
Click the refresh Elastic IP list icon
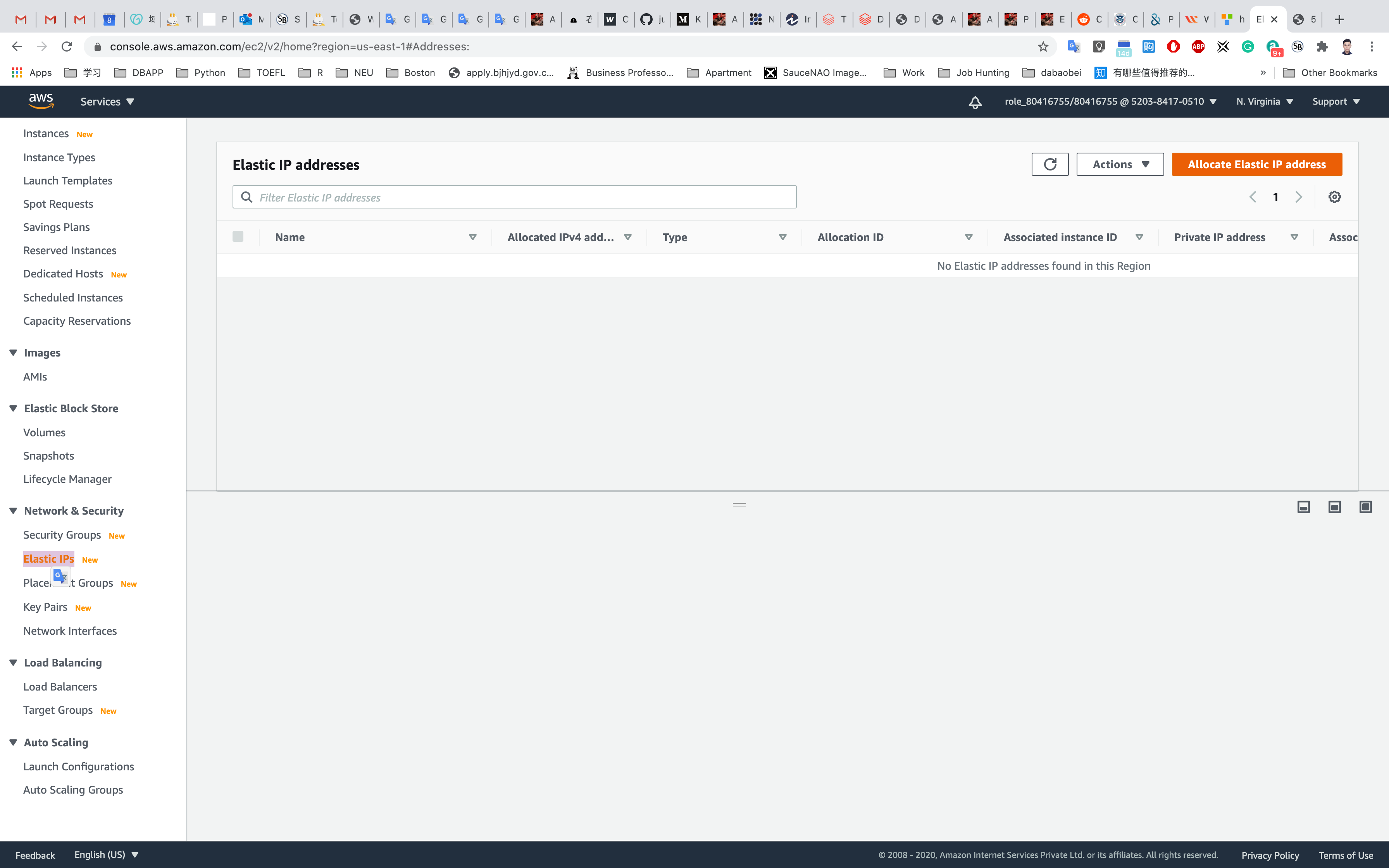click(x=1050, y=164)
